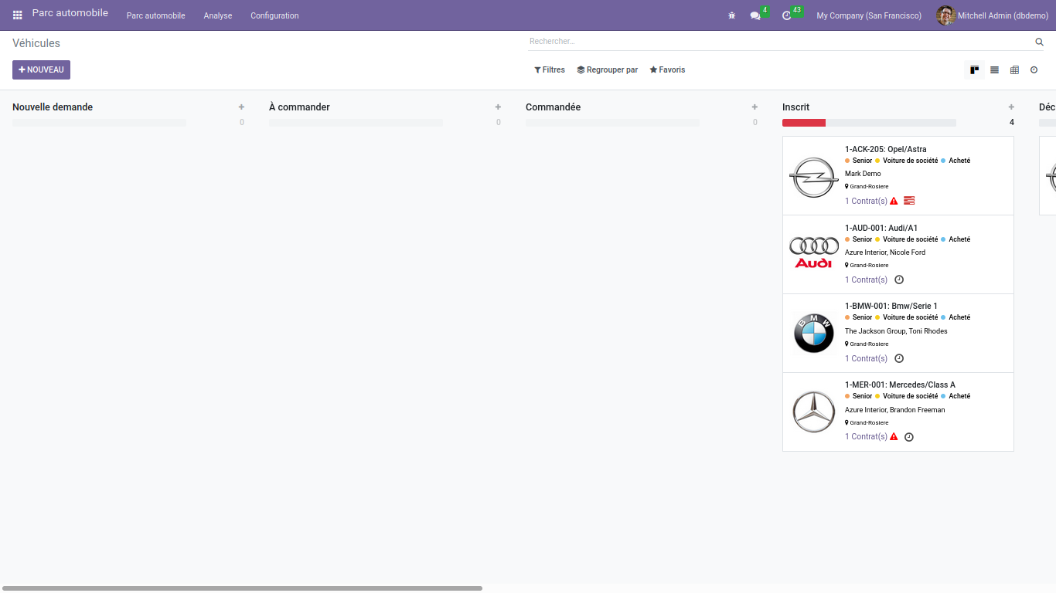
Task: Click the activity clock on the Audi/A1 card
Action: pos(898,280)
